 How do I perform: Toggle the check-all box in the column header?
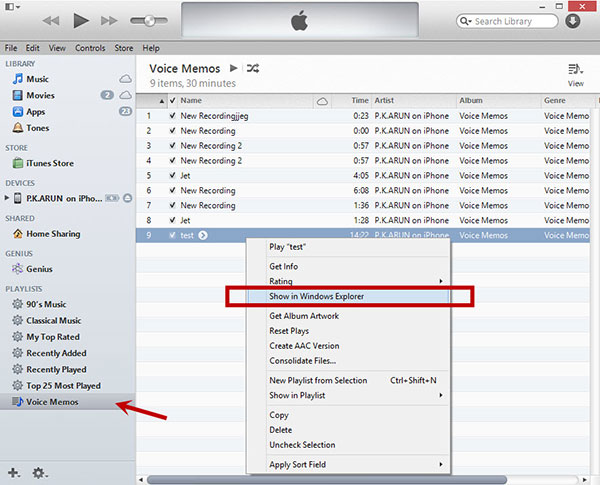[173, 100]
